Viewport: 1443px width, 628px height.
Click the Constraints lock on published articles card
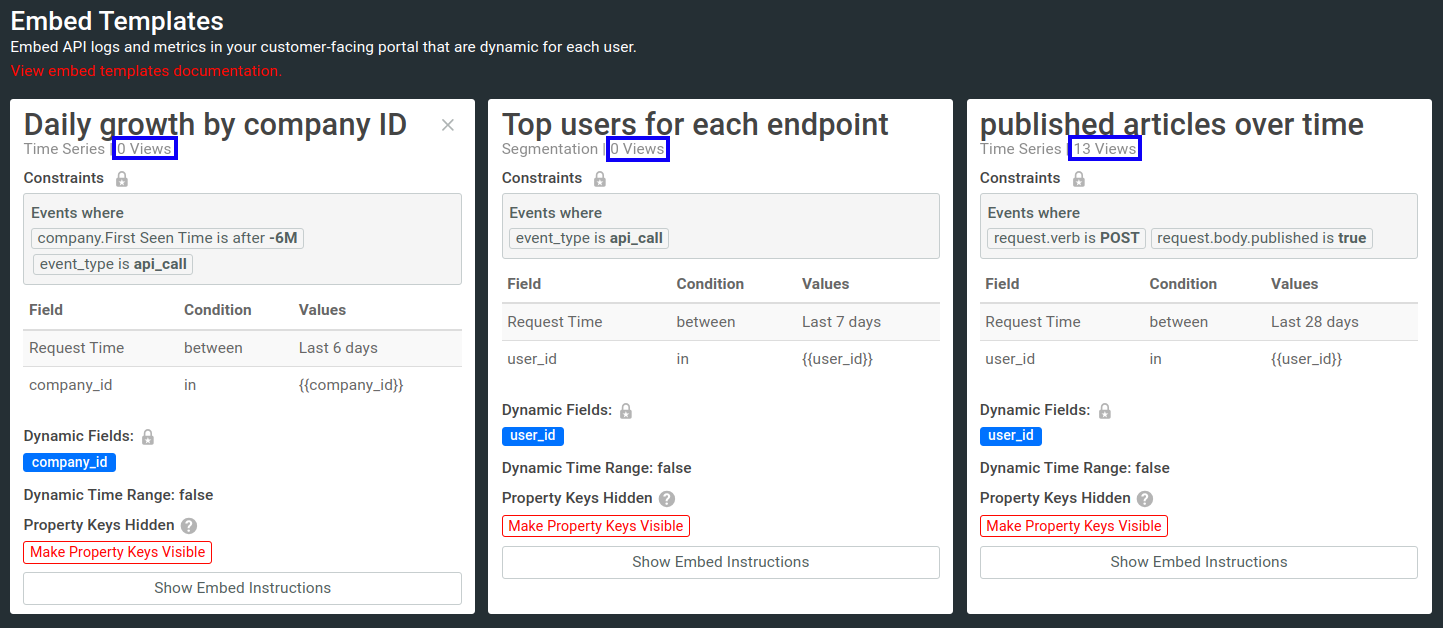1077,178
